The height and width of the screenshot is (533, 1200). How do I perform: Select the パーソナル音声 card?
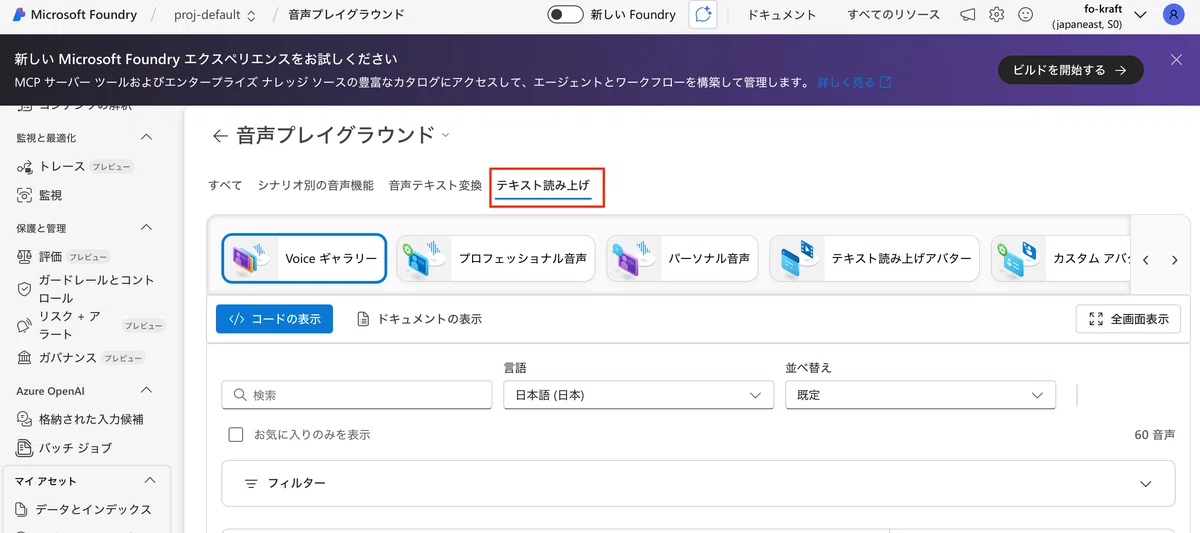681,258
